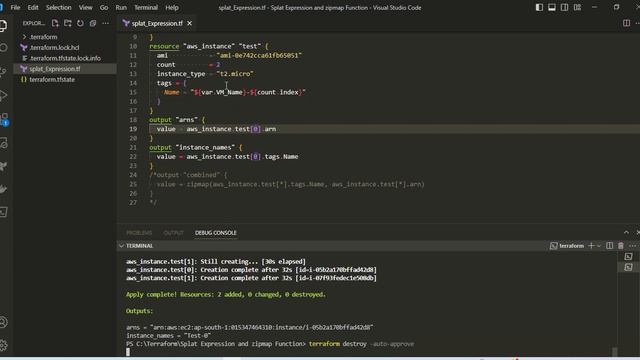This screenshot has height=360, width=640.
Task: Toggle the primary side bar layout button
Action: [539, 7]
